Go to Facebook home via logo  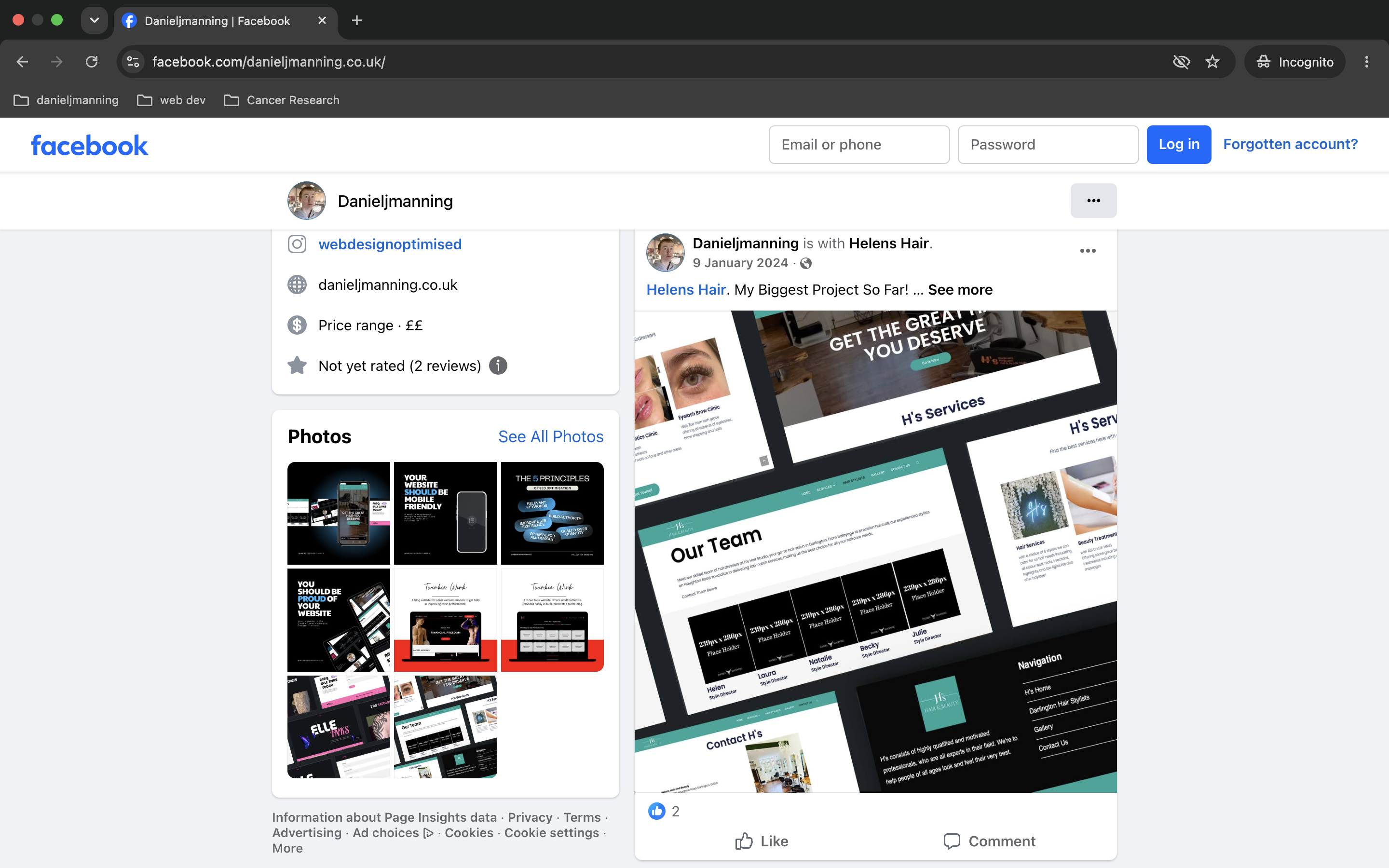[90, 145]
